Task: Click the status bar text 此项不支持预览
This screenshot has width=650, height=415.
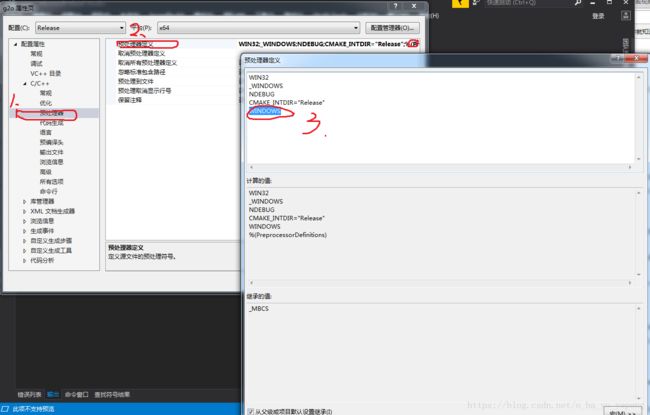Action: (33, 409)
